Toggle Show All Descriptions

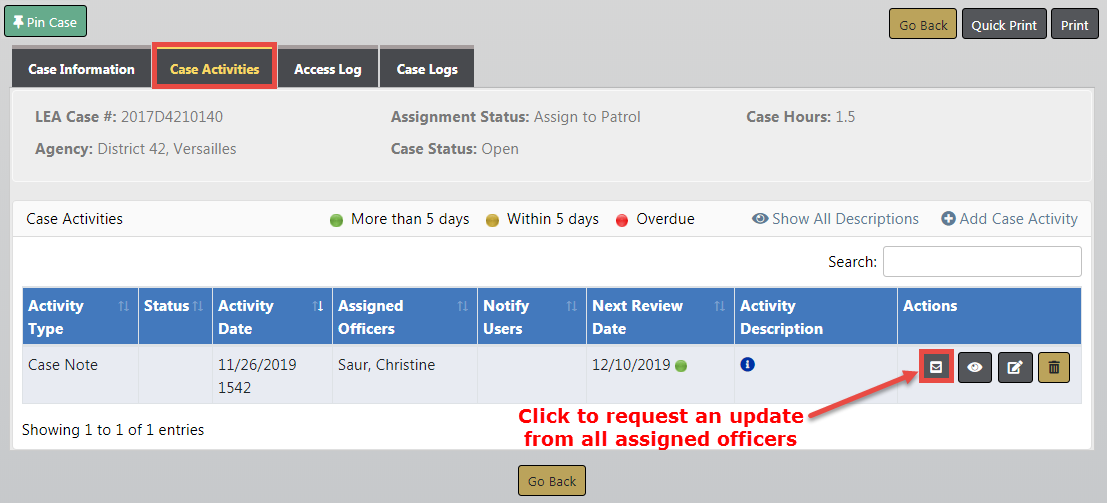[x=835, y=219]
